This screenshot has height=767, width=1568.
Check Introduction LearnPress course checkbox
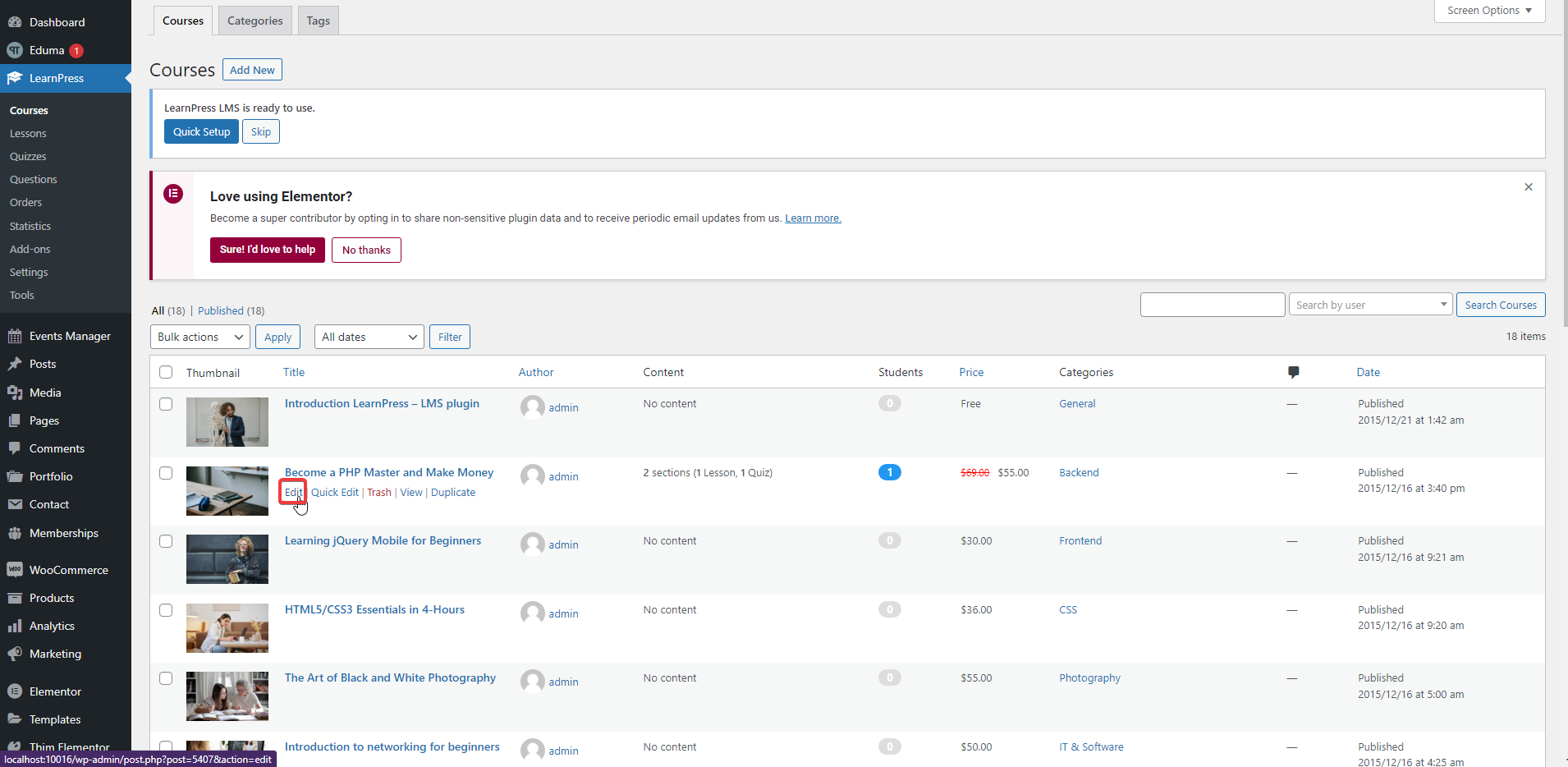point(166,404)
